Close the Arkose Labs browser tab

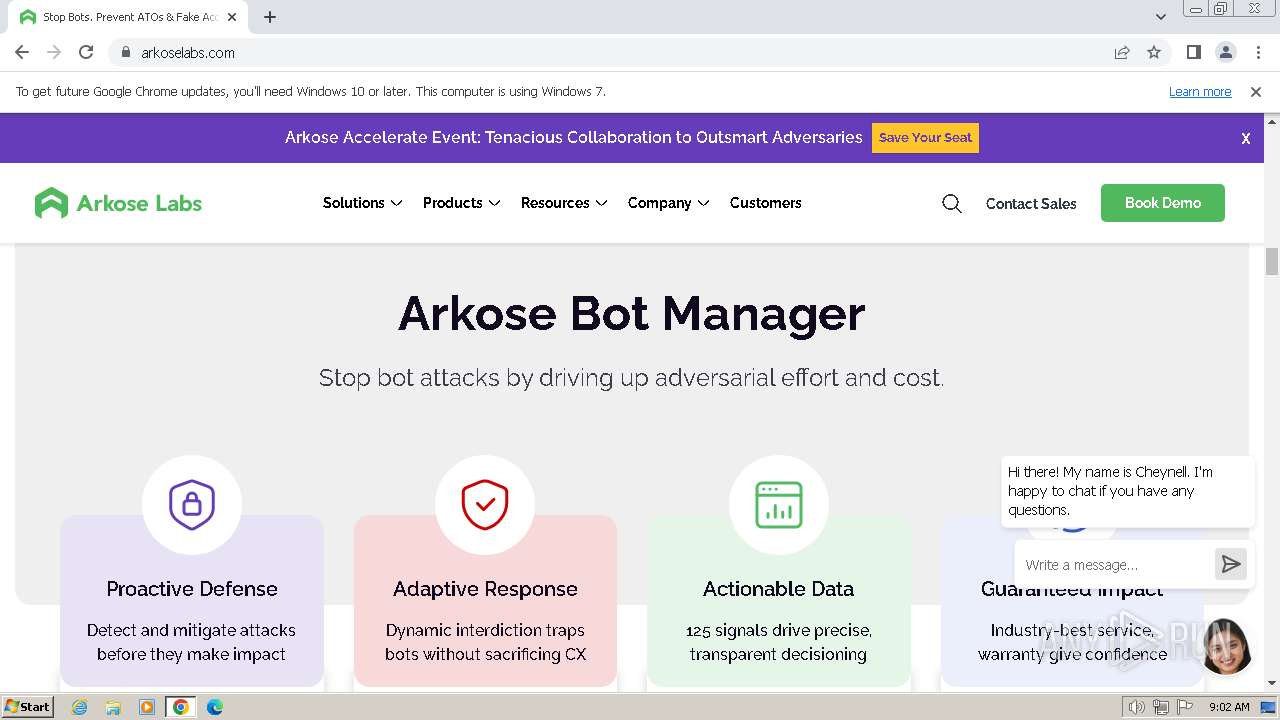pyautogui.click(x=232, y=17)
